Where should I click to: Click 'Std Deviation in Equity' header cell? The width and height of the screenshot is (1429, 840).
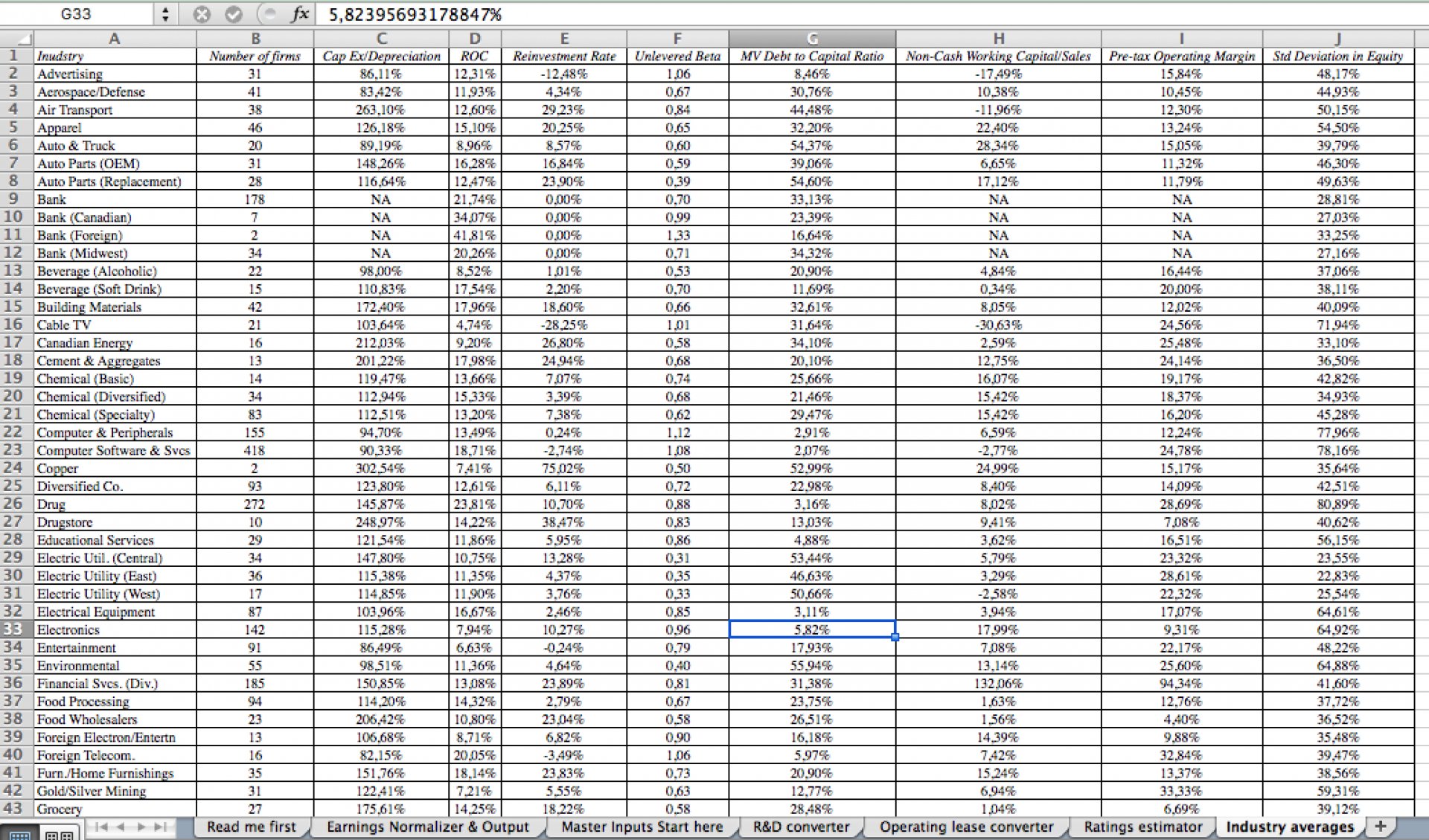pos(1338,56)
